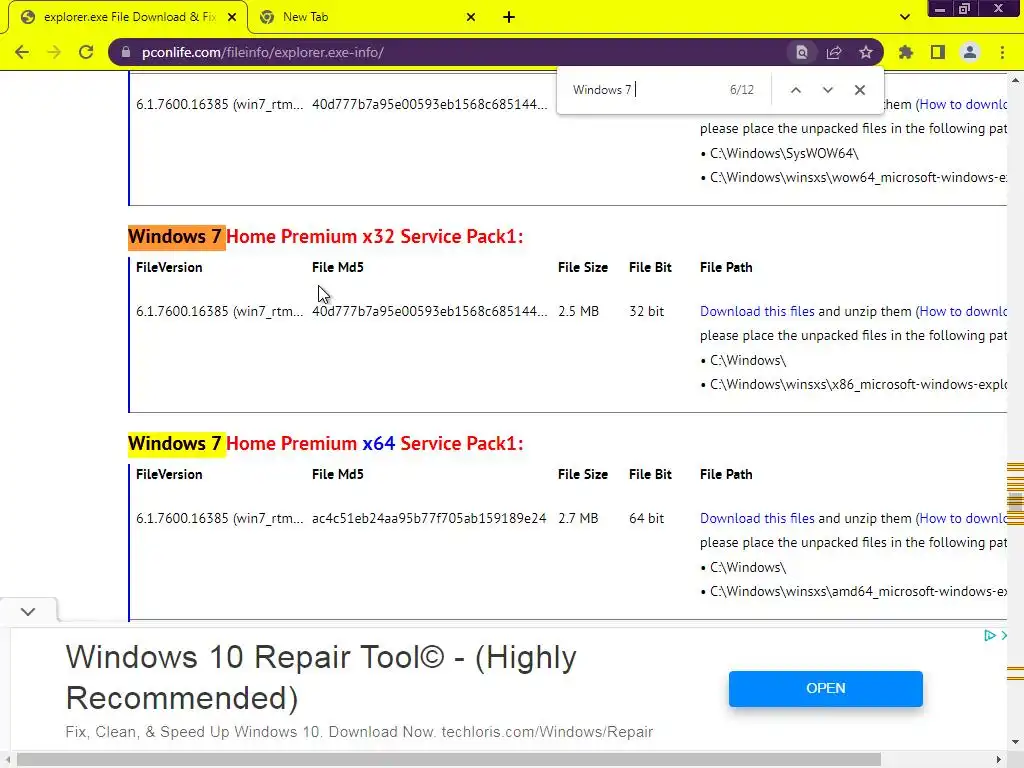This screenshot has width=1024, height=768.
Task: Open How to download link in x32 row
Action: coord(963,312)
